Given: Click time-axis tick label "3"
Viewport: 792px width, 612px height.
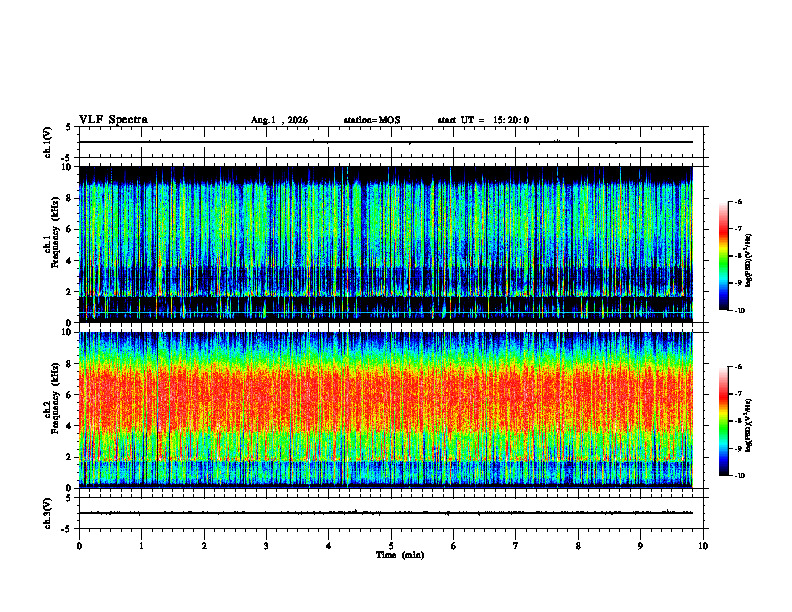Looking at the screenshot, I should point(266,546).
